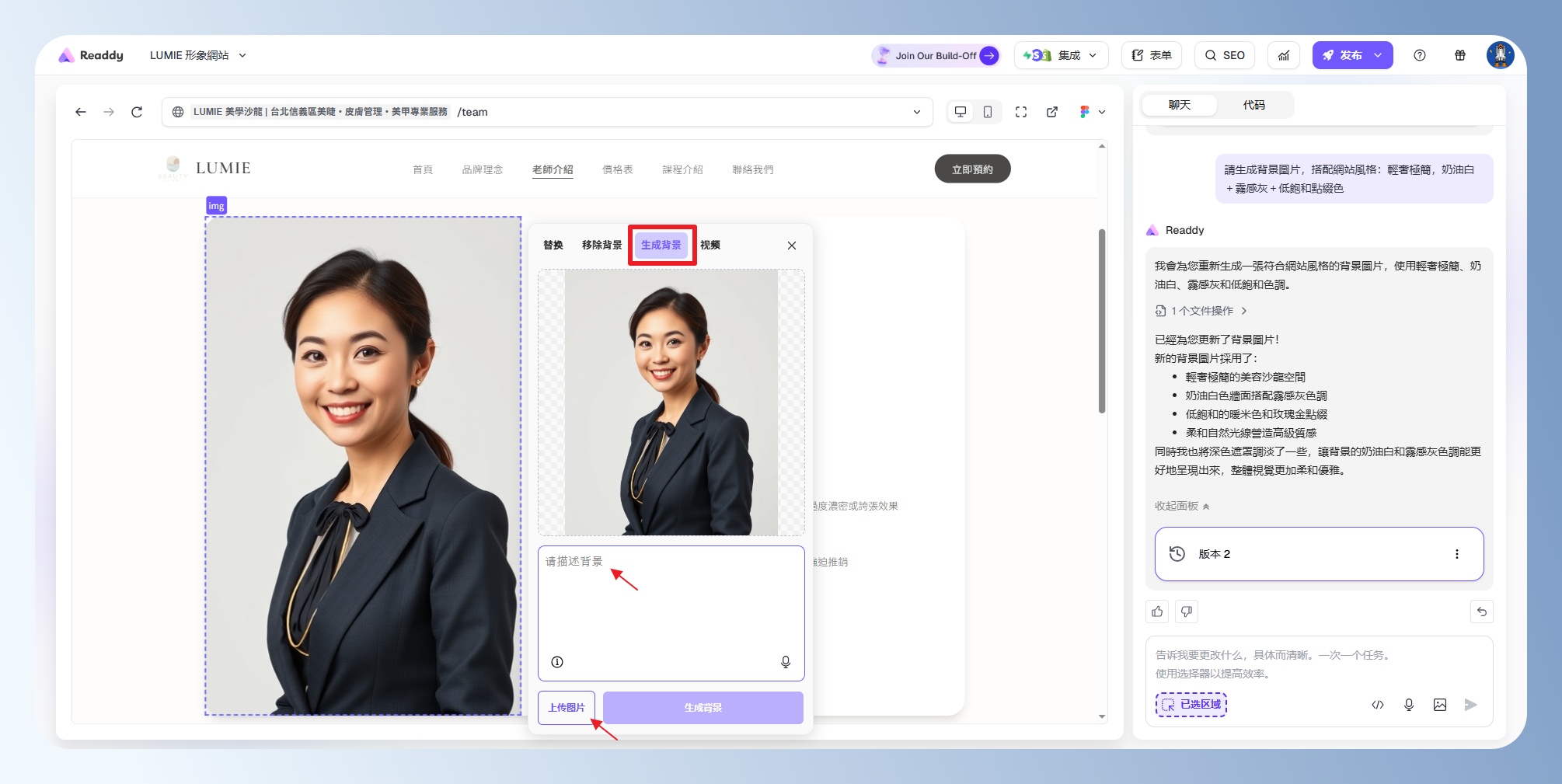
Task: Expand the 集成 integrations dropdown
Action: click(1061, 55)
